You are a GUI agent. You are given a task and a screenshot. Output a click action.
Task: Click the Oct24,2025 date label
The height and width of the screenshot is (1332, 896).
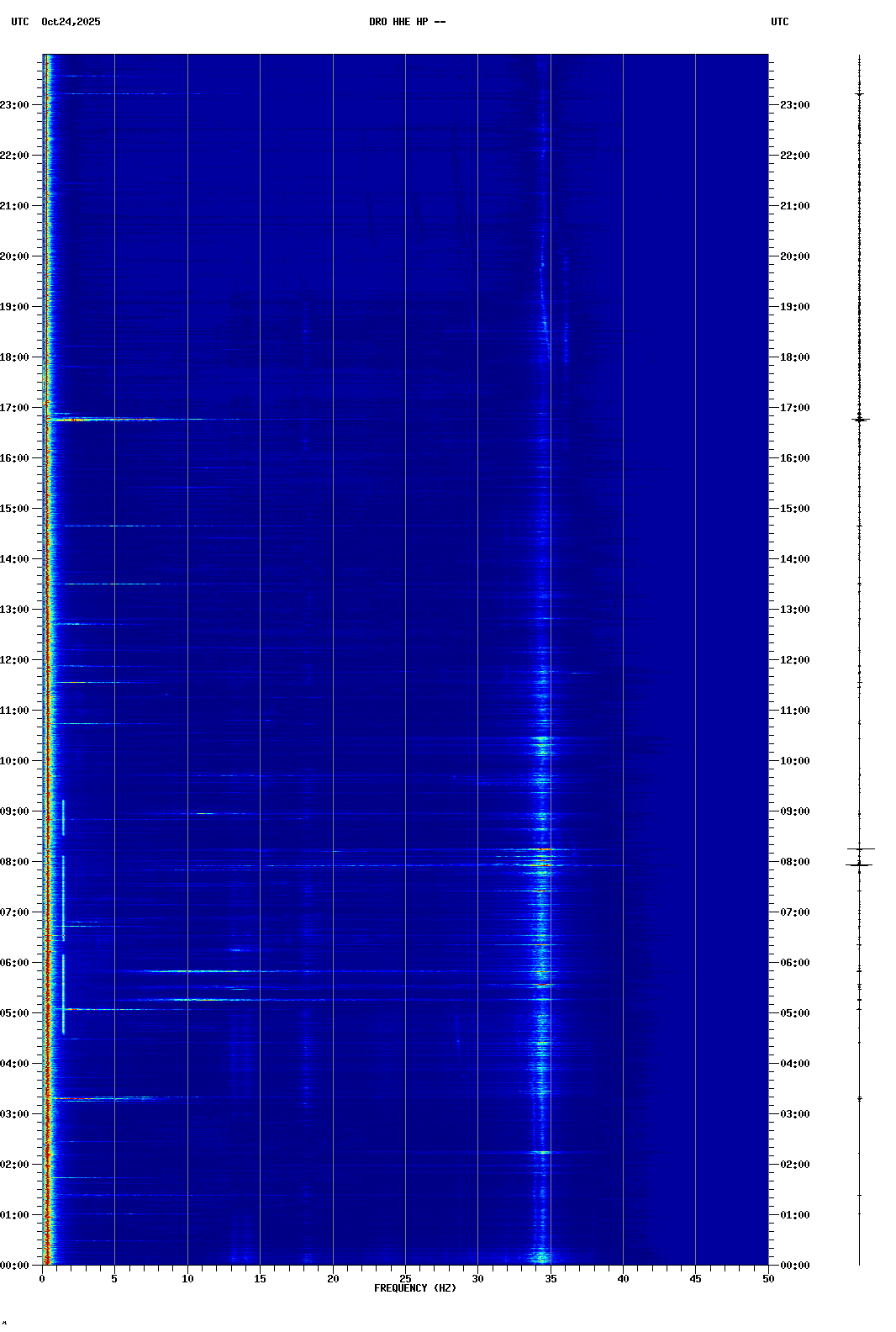(71, 22)
